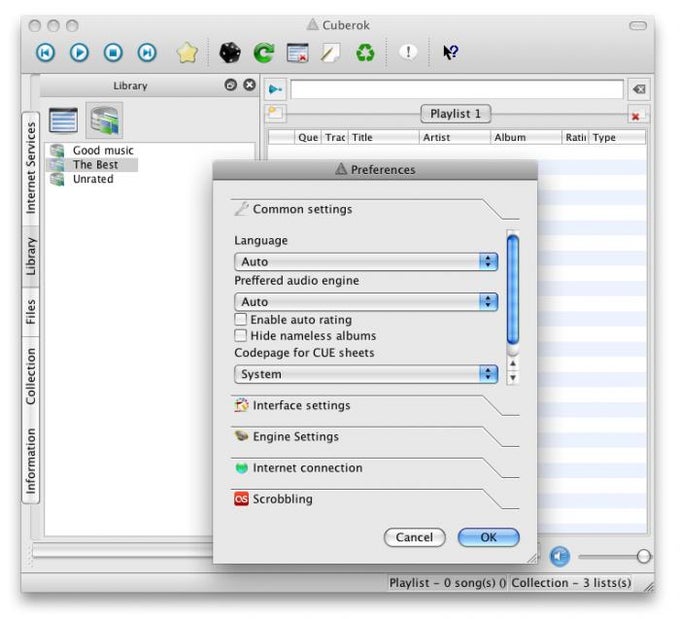
Task: Click the Trac column header
Action: pyautogui.click(x=335, y=138)
